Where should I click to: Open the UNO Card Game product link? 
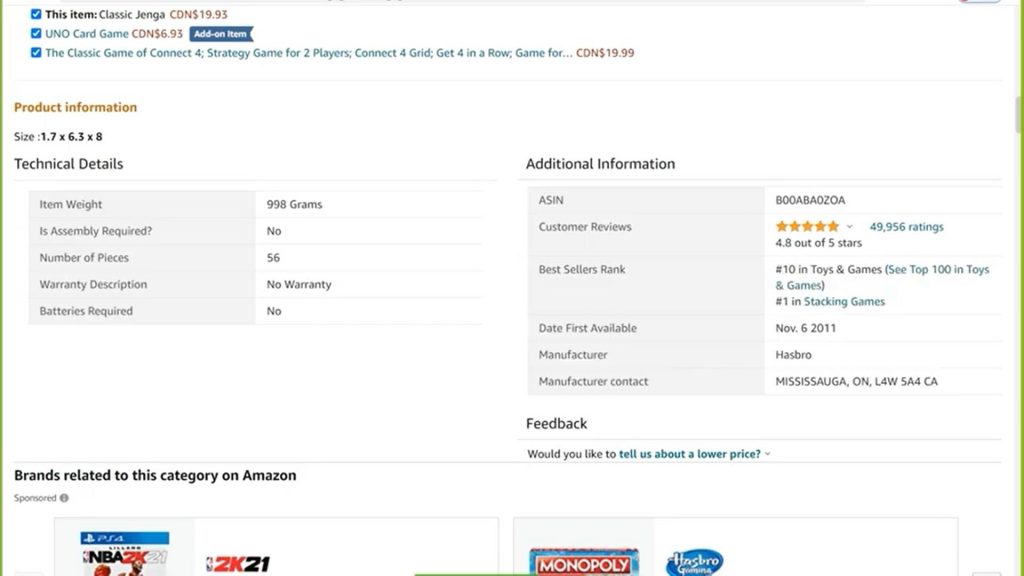point(86,33)
